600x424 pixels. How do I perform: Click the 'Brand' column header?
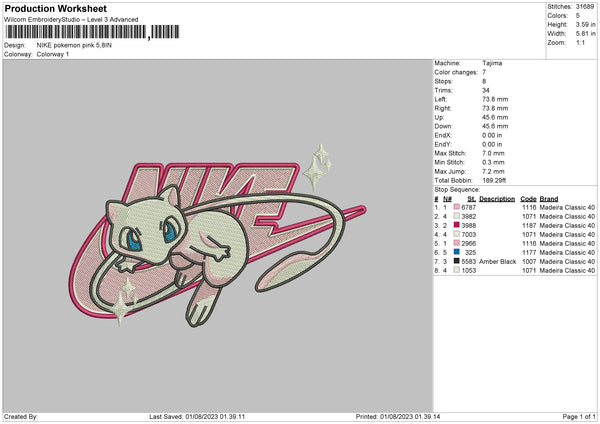[x=549, y=199]
